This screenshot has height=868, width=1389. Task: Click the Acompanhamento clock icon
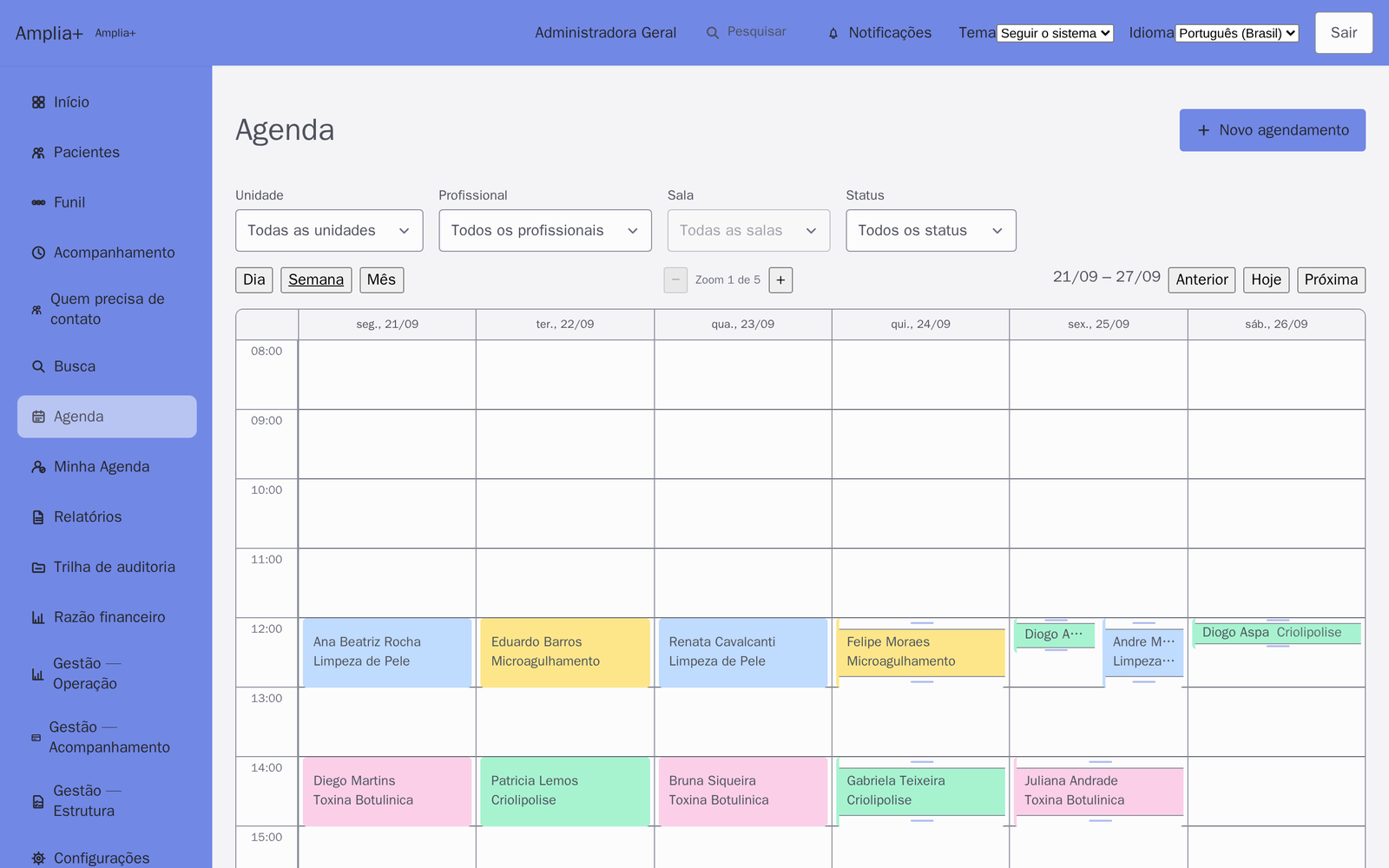coord(38,253)
